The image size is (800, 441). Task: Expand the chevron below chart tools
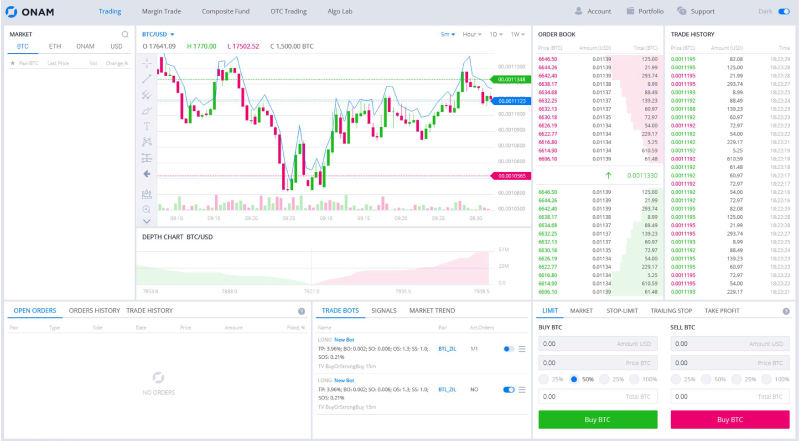146,222
